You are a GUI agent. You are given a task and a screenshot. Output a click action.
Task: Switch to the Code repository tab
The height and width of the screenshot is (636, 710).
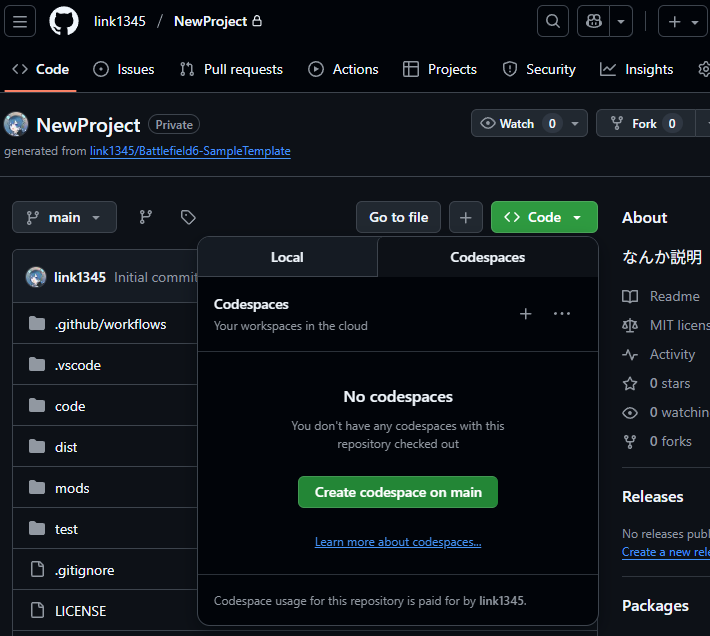pyautogui.click(x=41, y=69)
